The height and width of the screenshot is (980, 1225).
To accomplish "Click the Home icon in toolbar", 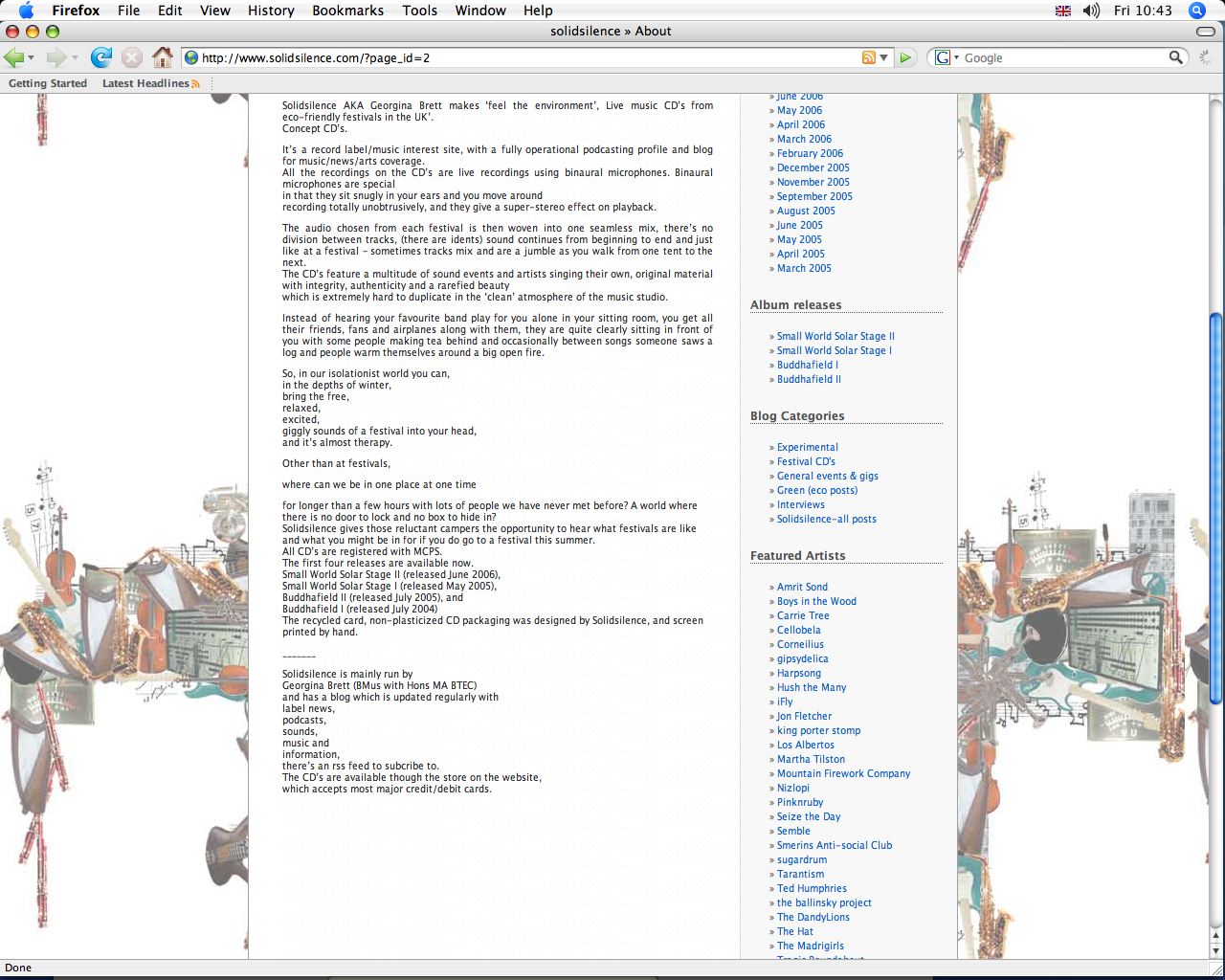I will pos(163,57).
